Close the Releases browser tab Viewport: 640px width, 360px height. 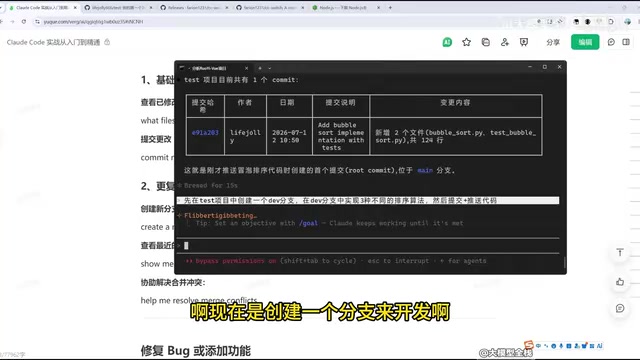(227, 8)
